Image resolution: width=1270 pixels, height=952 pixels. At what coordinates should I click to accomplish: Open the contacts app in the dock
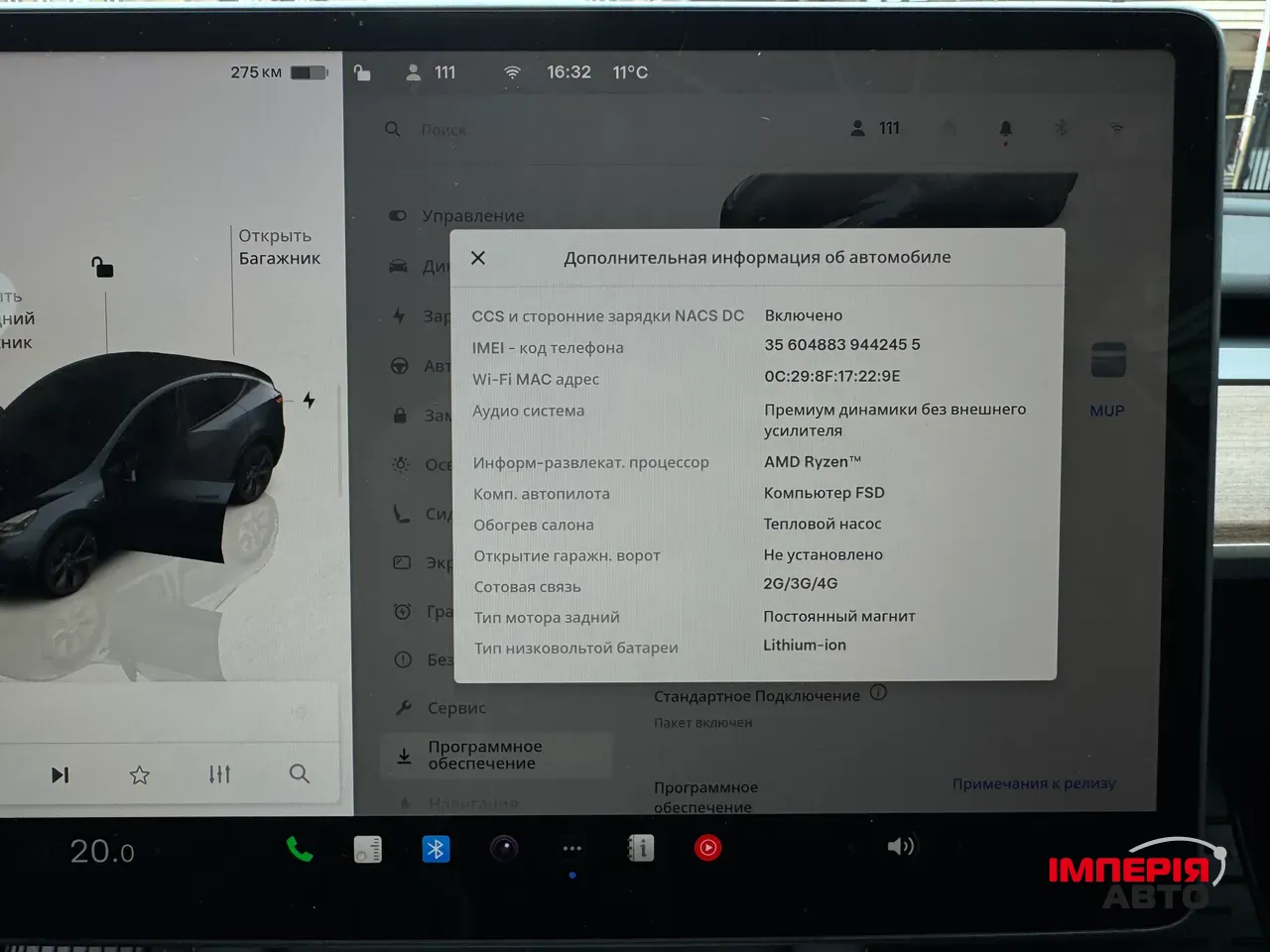pos(639,849)
